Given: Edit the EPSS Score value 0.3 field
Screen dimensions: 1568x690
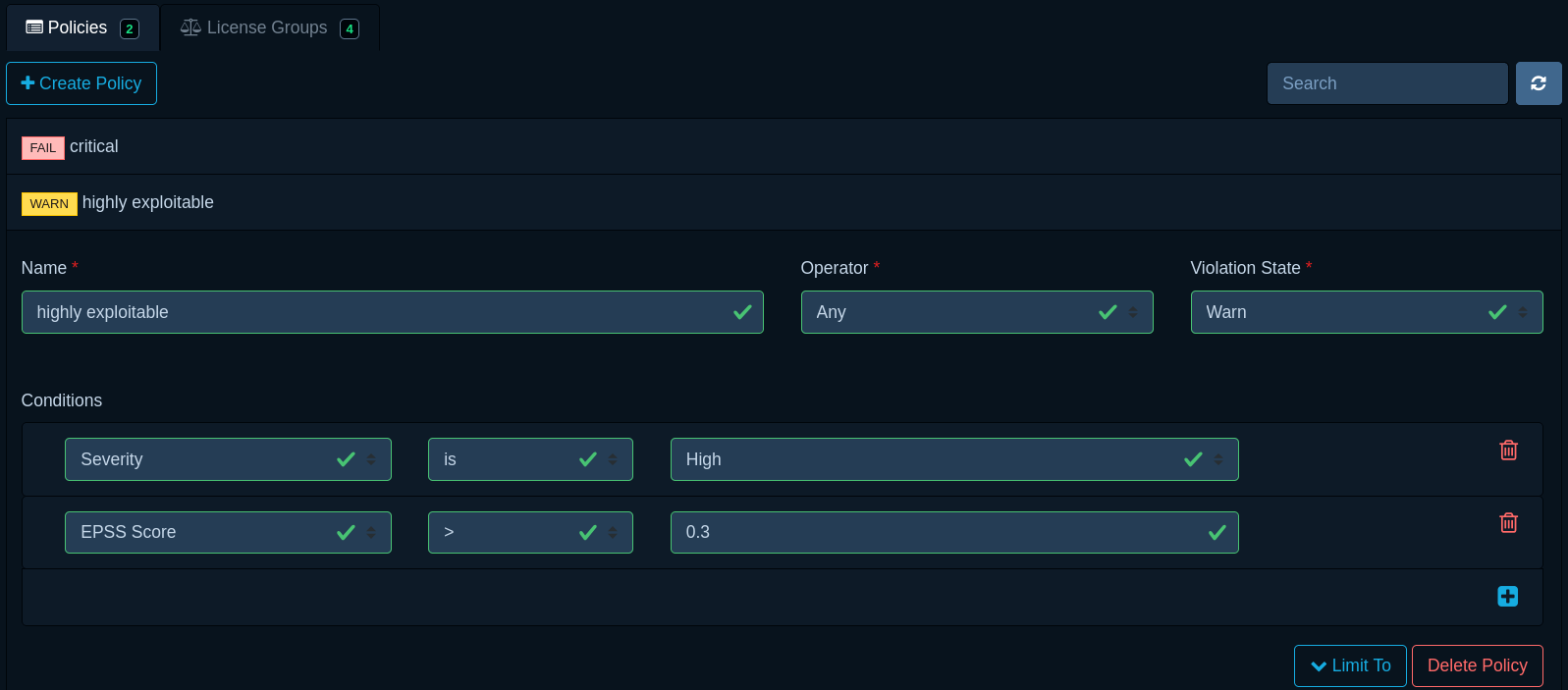Looking at the screenshot, I should 954,532.
